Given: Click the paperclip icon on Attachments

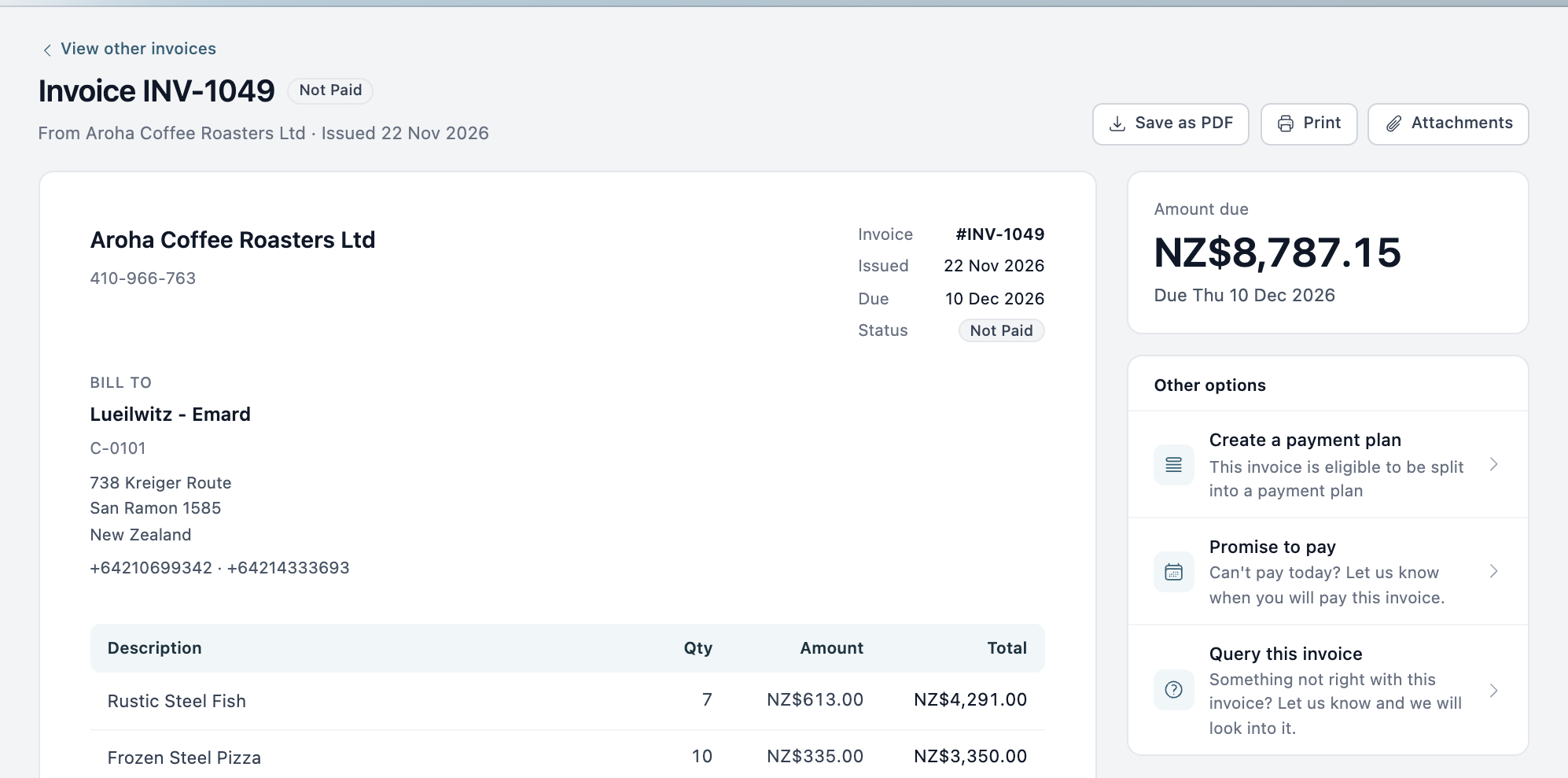Looking at the screenshot, I should (1393, 124).
